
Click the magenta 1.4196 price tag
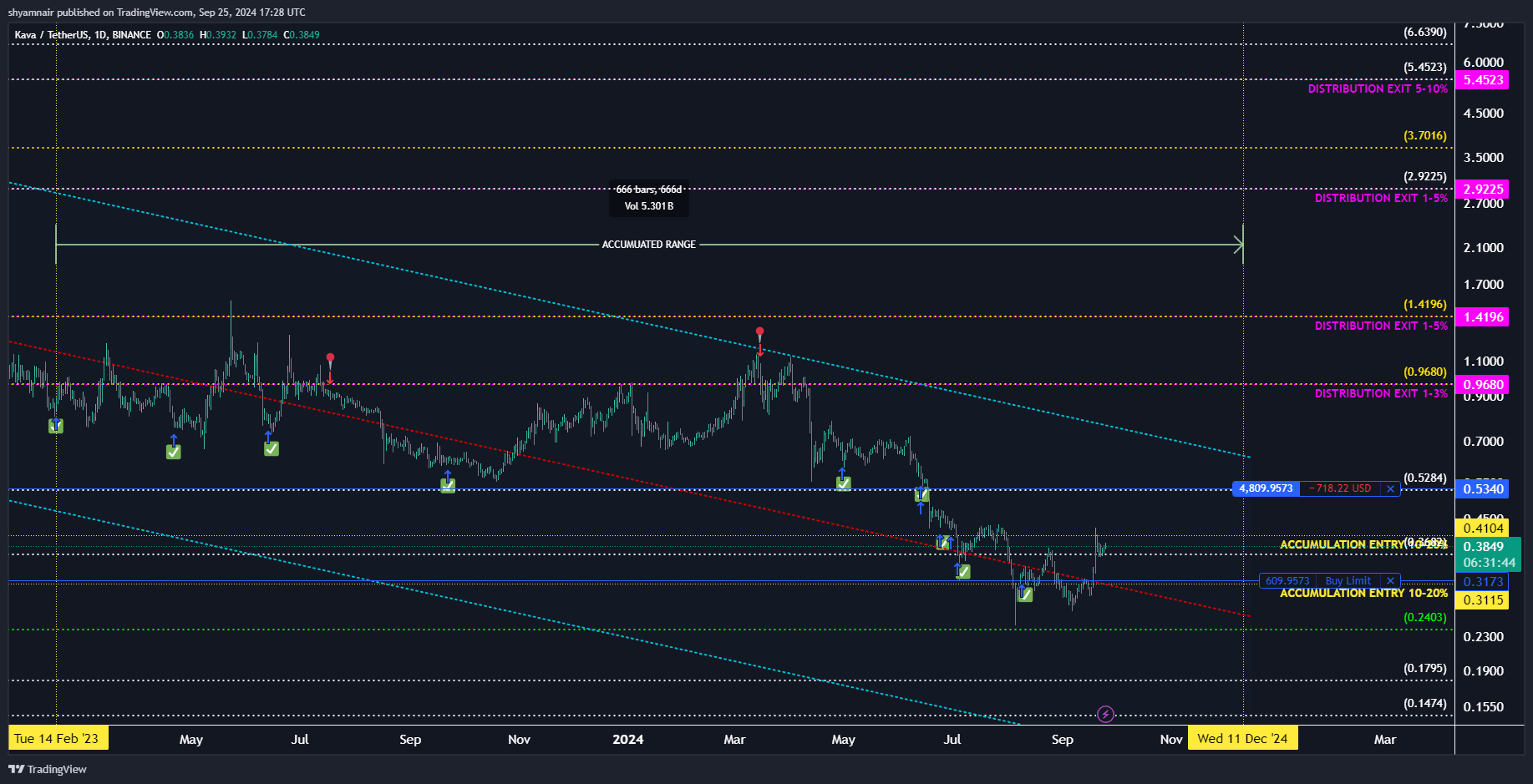click(1483, 317)
